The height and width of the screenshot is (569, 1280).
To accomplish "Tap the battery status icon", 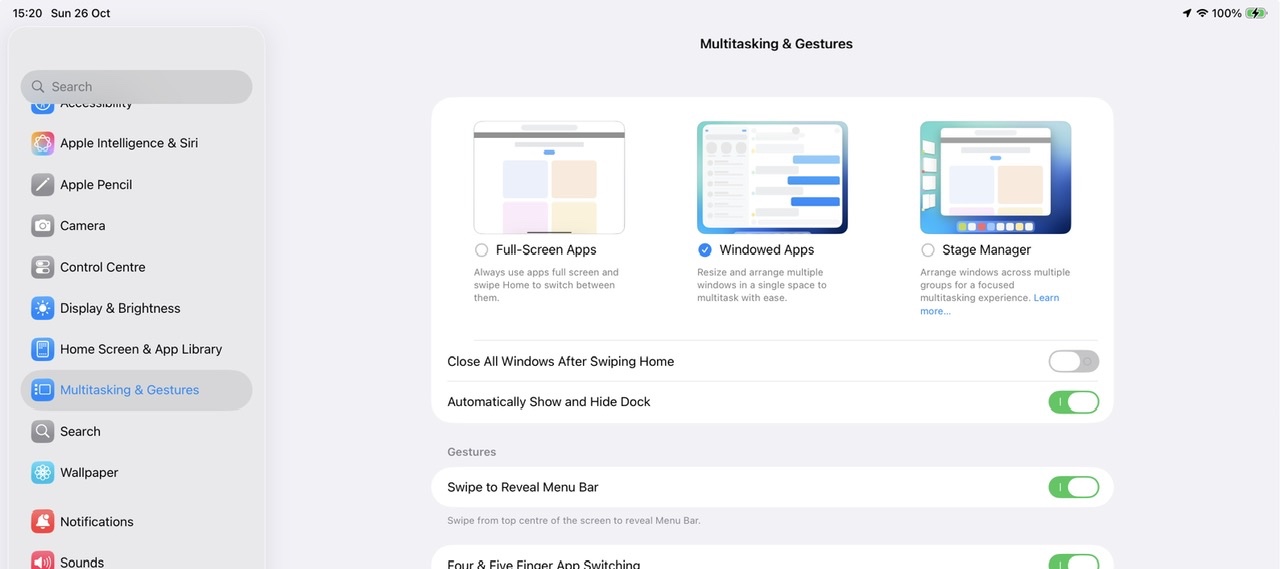I will 1255,13.
